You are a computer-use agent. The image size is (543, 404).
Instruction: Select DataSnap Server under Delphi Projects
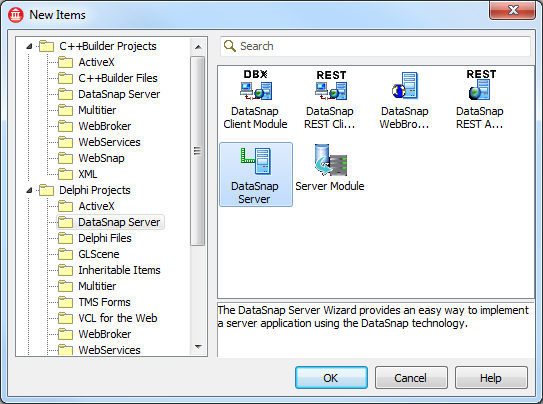(119, 222)
